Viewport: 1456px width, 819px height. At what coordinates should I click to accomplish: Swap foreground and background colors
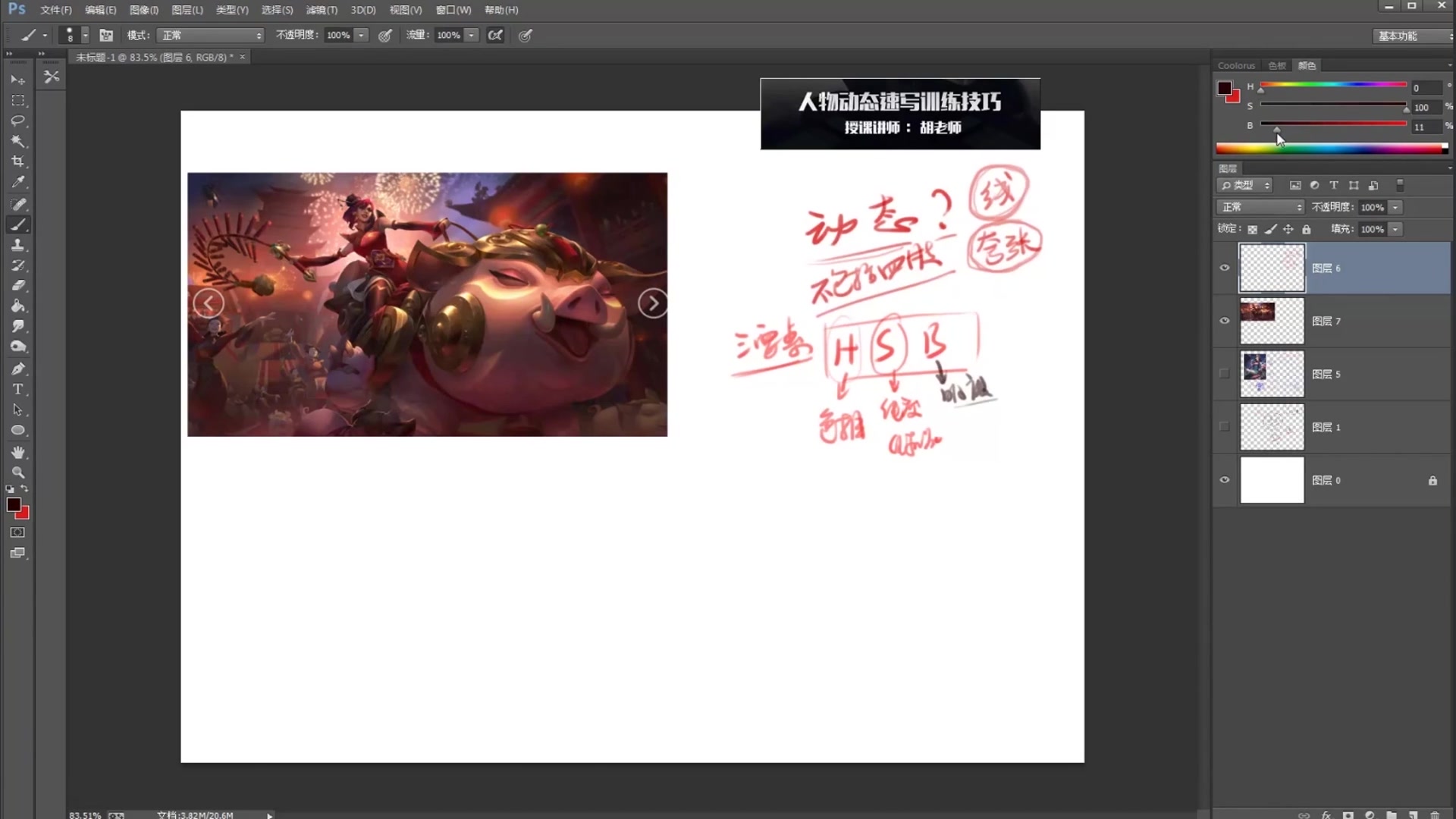click(x=24, y=489)
